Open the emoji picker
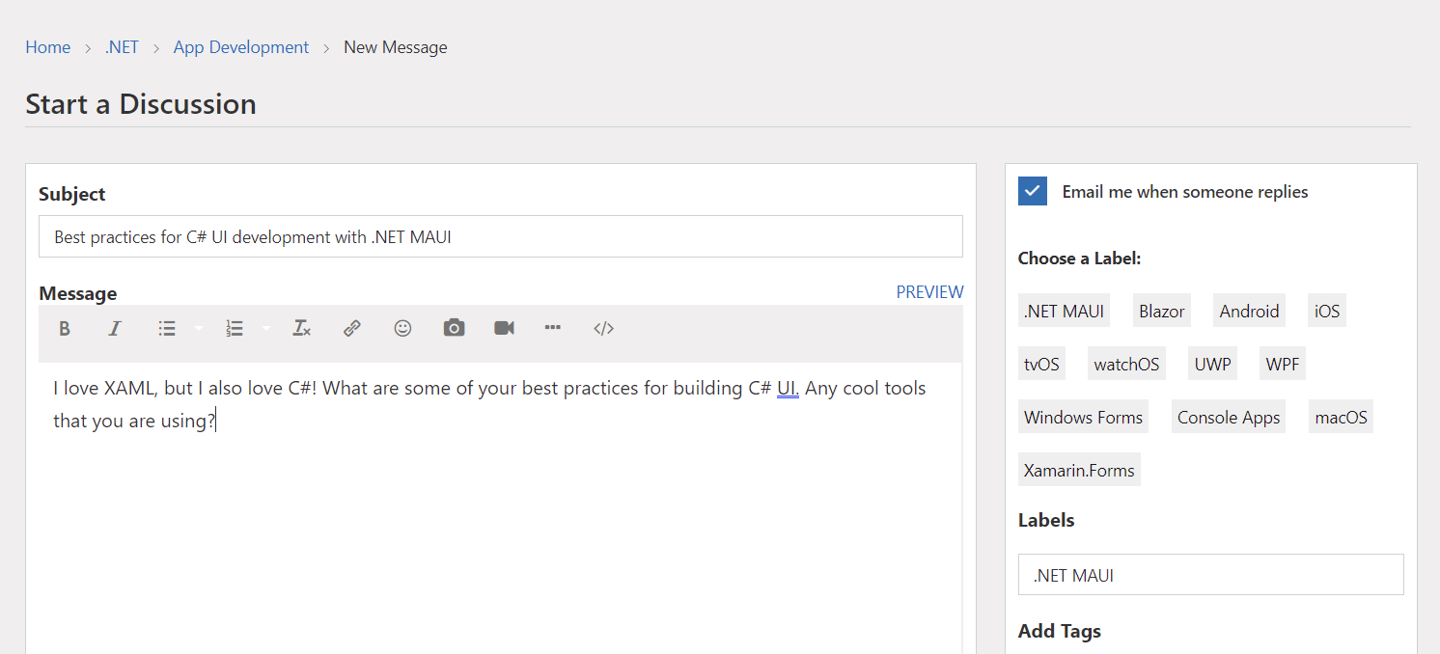The width and height of the screenshot is (1440, 654). pyautogui.click(x=402, y=328)
